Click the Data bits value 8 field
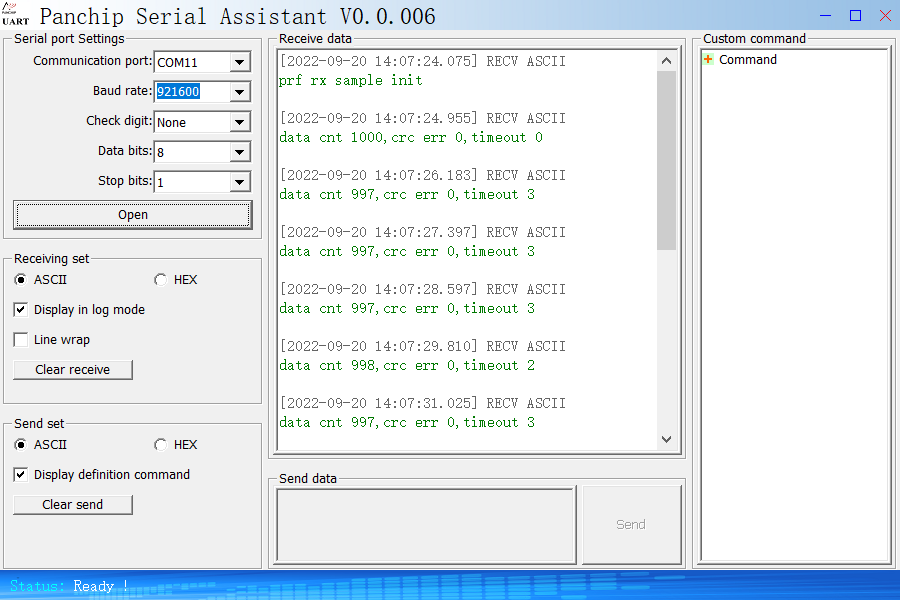The height and width of the screenshot is (600, 900). [193, 152]
